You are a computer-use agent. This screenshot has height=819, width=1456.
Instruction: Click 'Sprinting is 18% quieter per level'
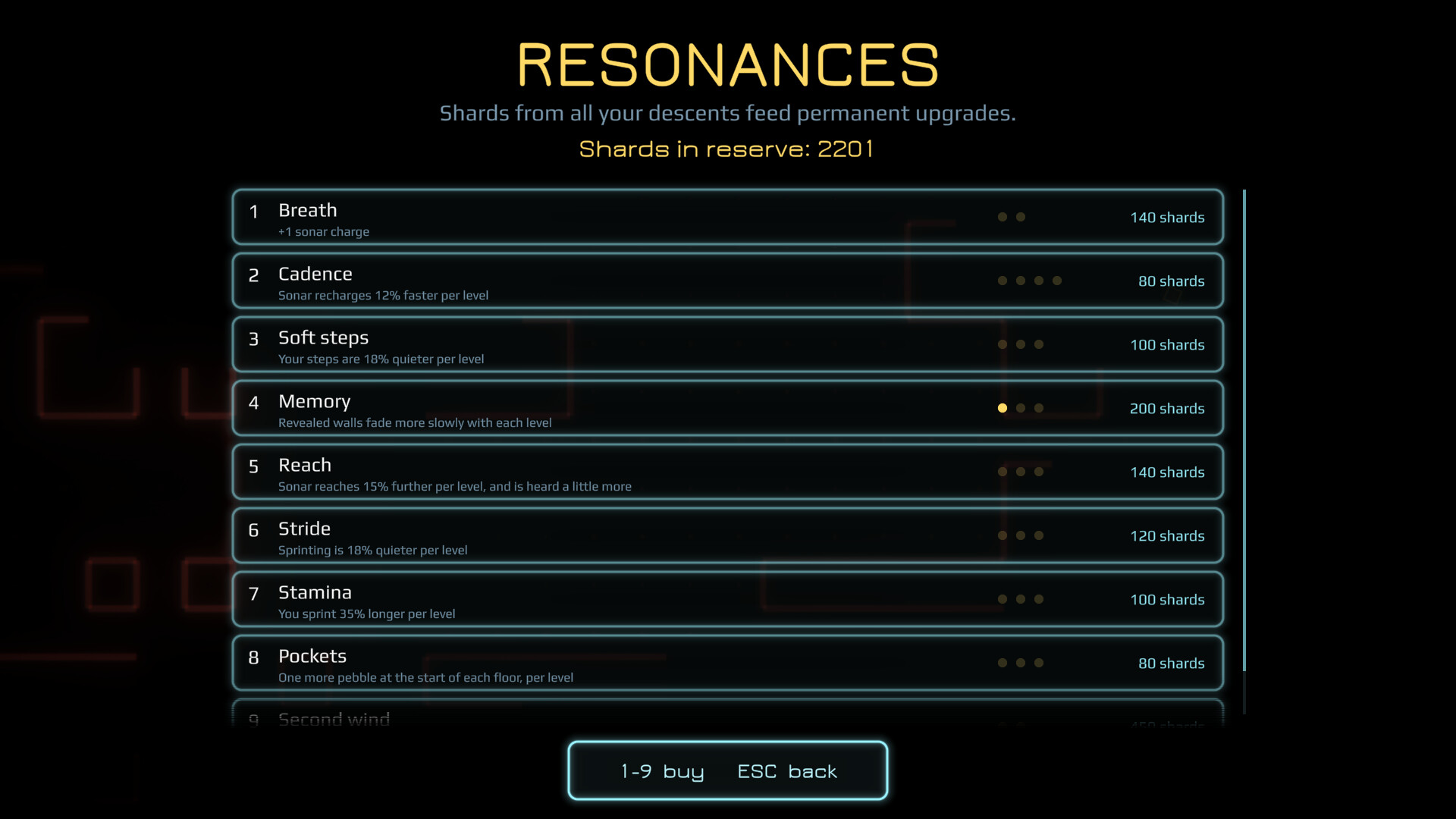[x=372, y=551]
